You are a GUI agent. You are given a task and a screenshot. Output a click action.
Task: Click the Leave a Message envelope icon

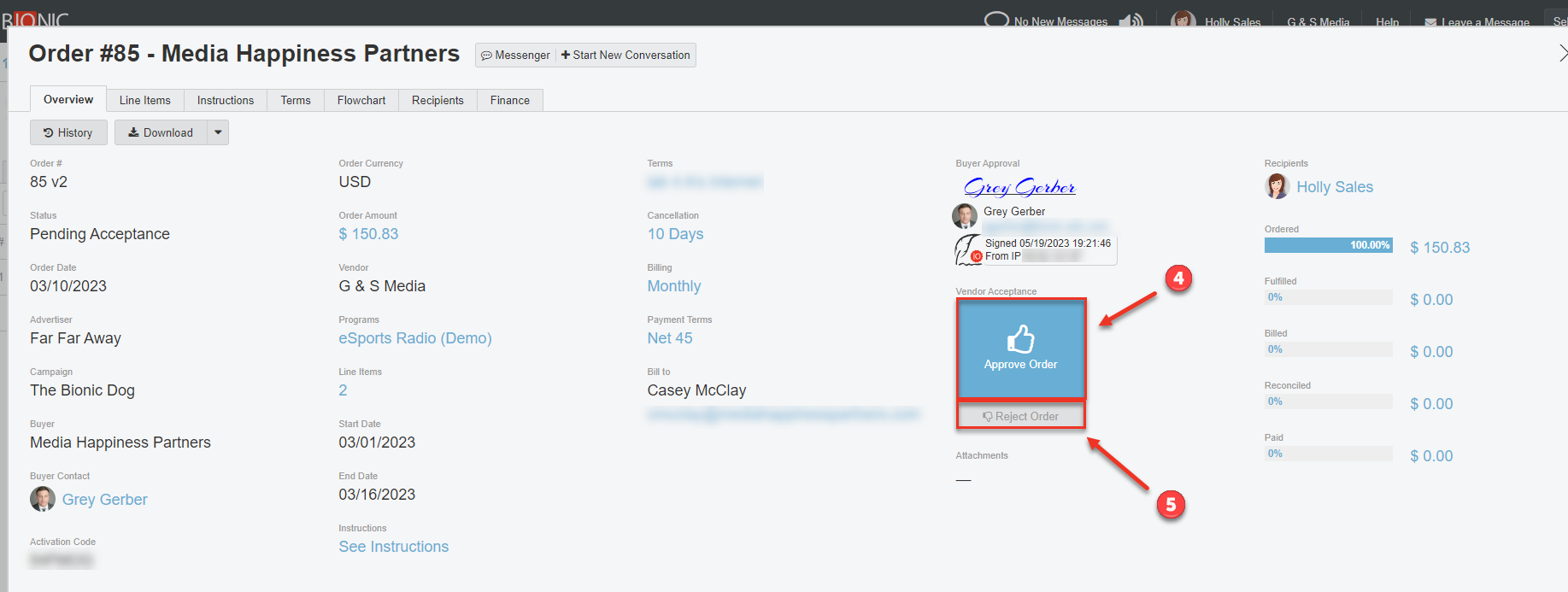click(1430, 22)
